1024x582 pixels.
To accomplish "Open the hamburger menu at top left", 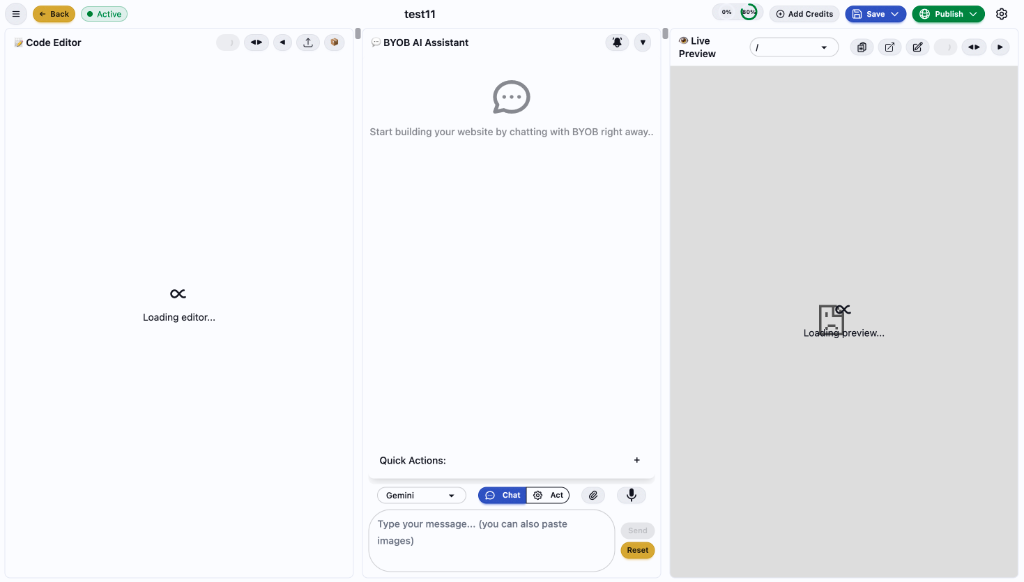I will 15,13.
